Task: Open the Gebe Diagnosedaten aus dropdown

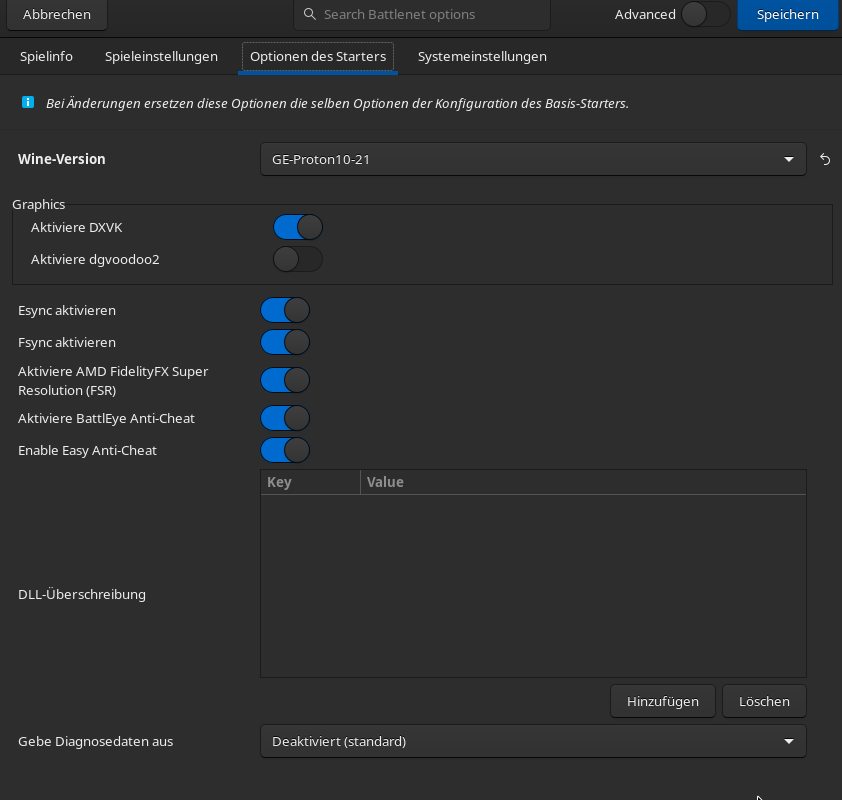Action: 533,741
